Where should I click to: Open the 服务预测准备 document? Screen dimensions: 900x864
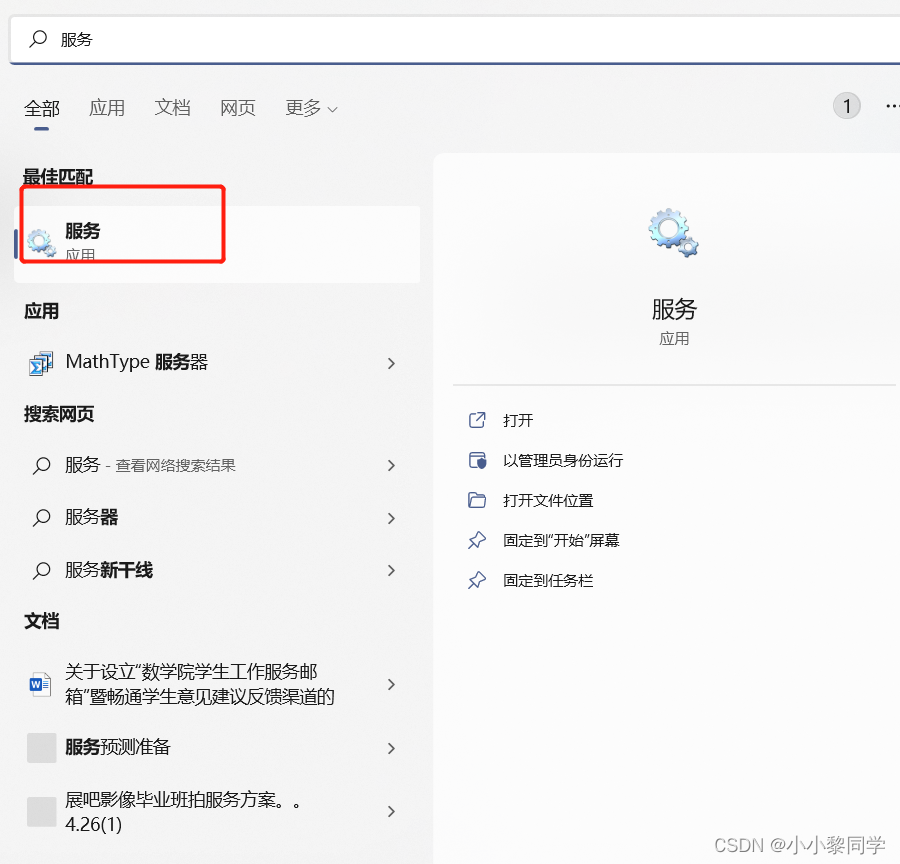pyautogui.click(x=118, y=747)
